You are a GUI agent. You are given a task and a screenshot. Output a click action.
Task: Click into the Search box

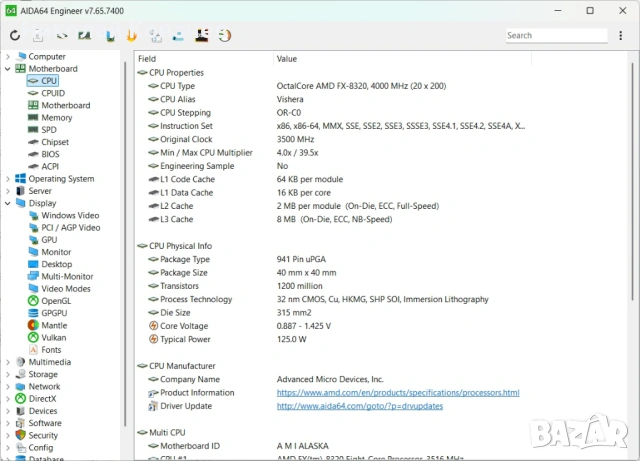click(x=555, y=36)
